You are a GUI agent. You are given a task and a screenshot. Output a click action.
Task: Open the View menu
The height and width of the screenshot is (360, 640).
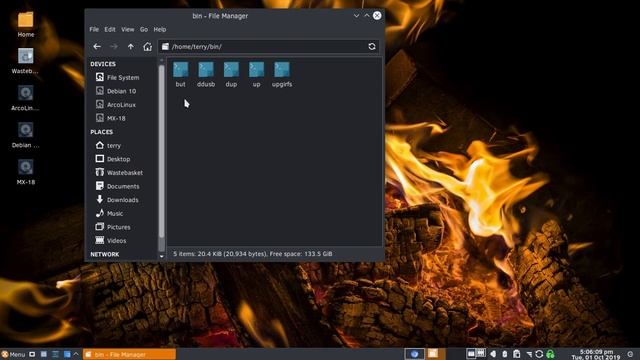pyautogui.click(x=128, y=29)
